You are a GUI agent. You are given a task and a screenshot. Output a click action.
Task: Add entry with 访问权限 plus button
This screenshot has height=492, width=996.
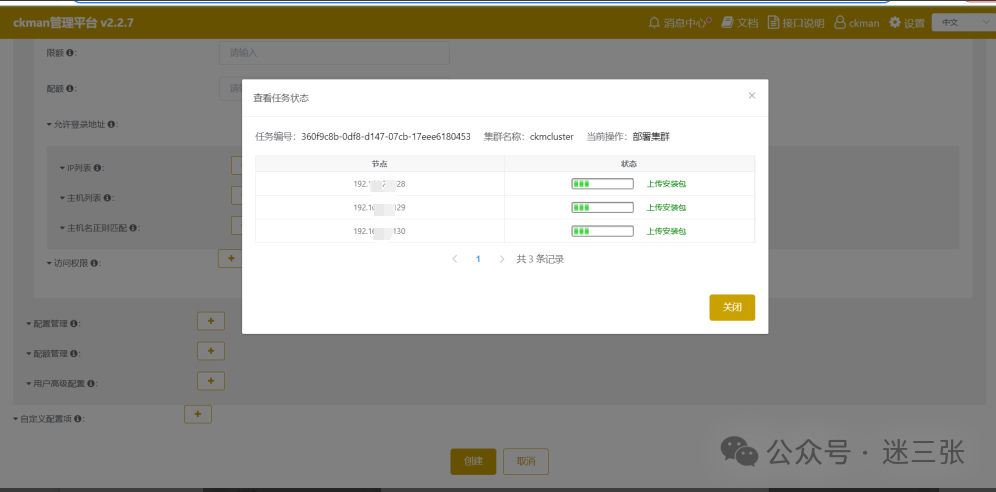tap(230, 258)
